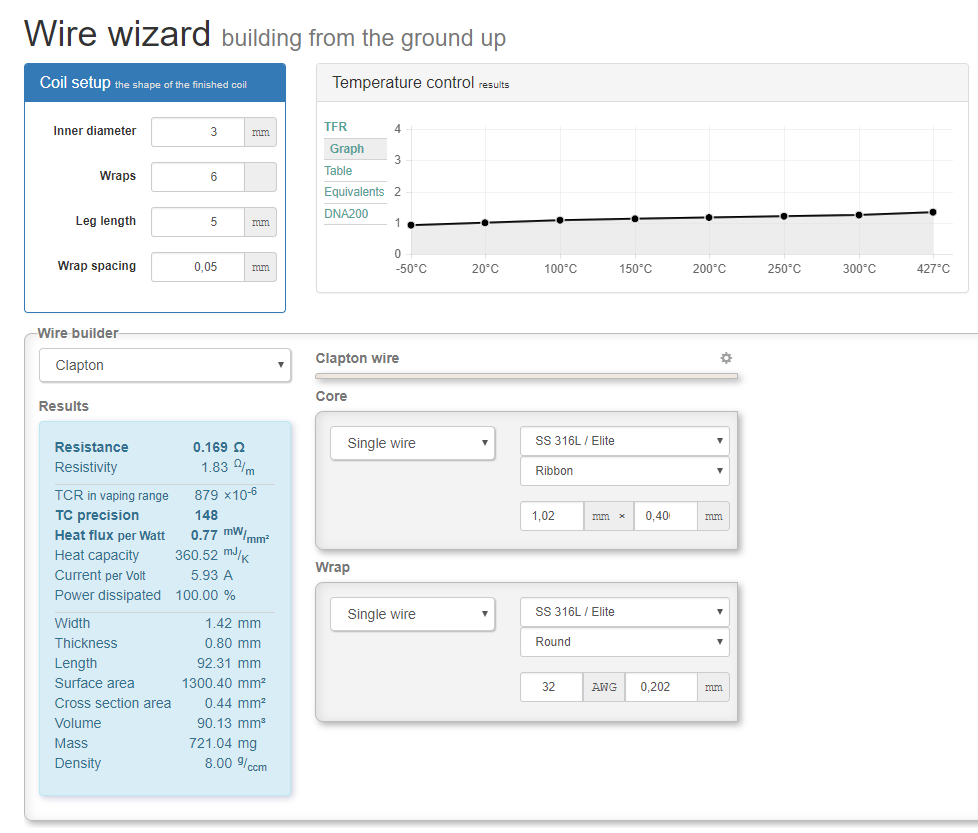
Task: Open the Clapton wire type dropdown
Action: (x=165, y=365)
